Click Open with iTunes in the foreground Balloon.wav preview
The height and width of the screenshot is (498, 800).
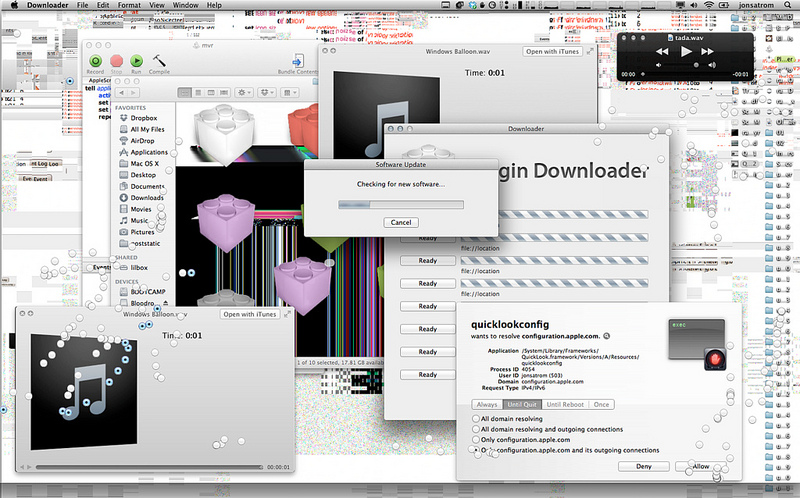pyautogui.click(x=250, y=314)
